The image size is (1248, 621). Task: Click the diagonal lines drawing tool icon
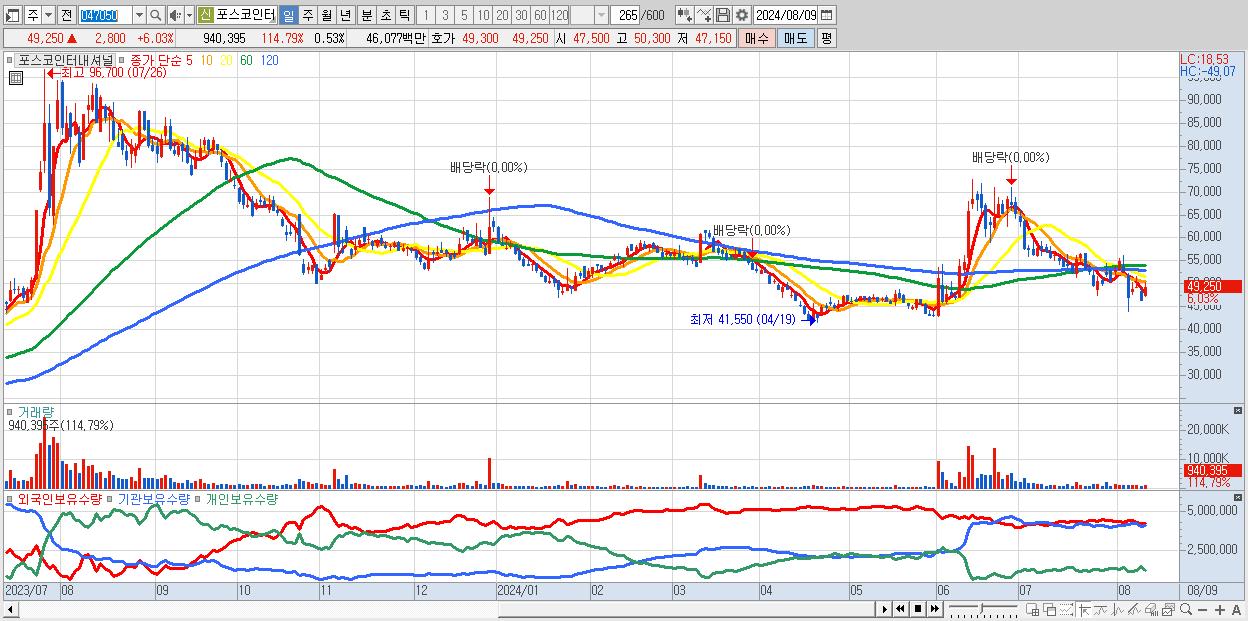(x=1134, y=609)
